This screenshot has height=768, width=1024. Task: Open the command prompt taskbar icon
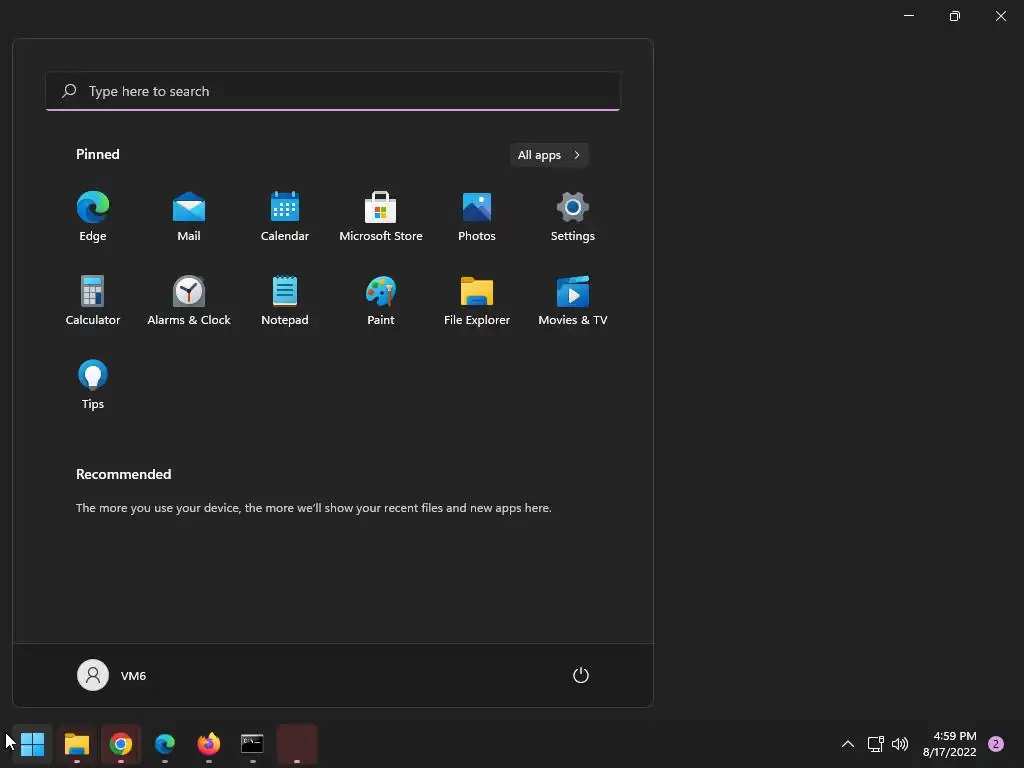(253, 744)
